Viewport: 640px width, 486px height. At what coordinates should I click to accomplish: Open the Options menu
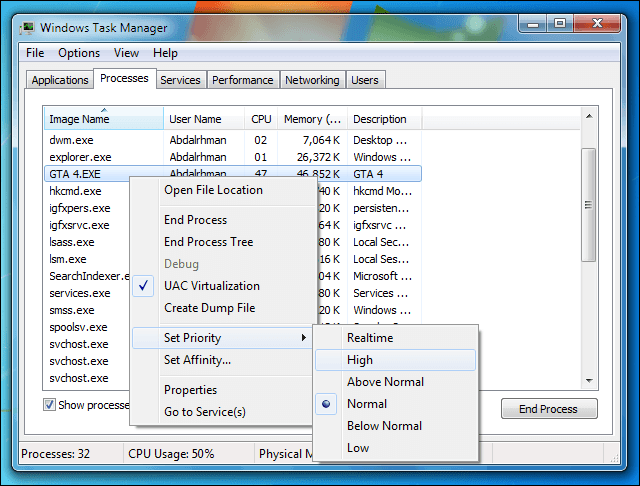79,53
